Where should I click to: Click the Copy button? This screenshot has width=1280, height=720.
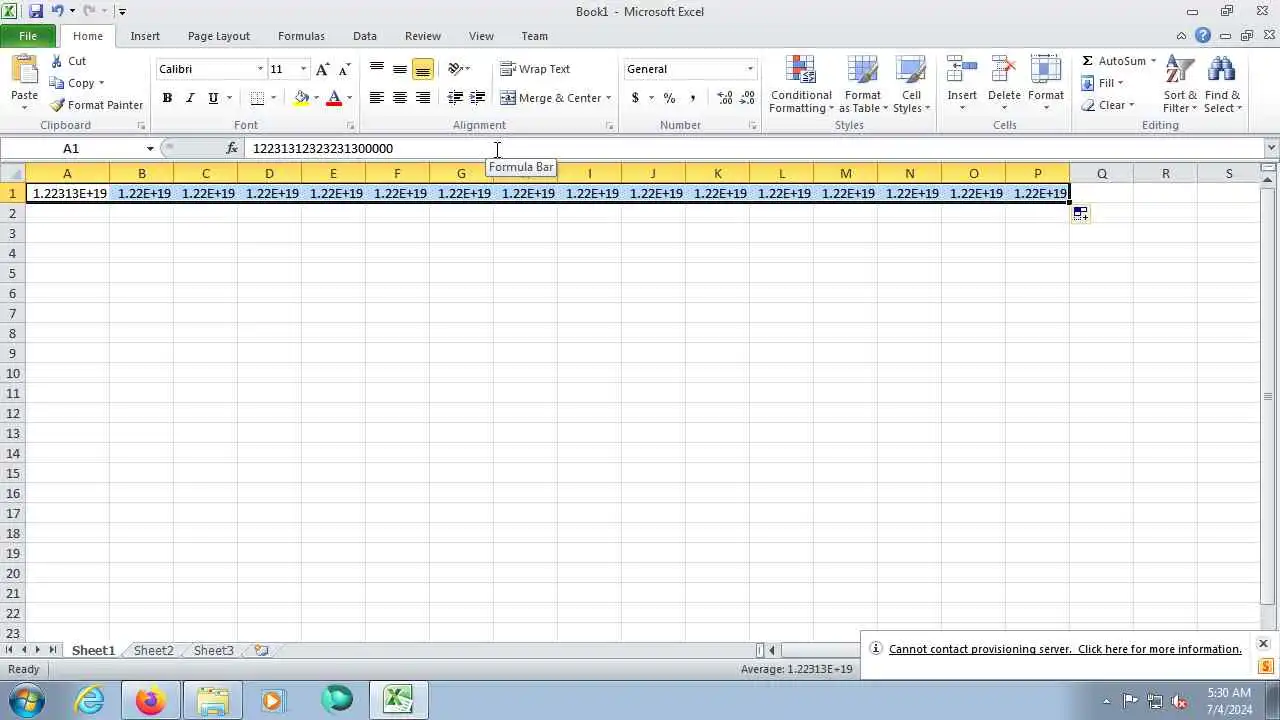(77, 83)
